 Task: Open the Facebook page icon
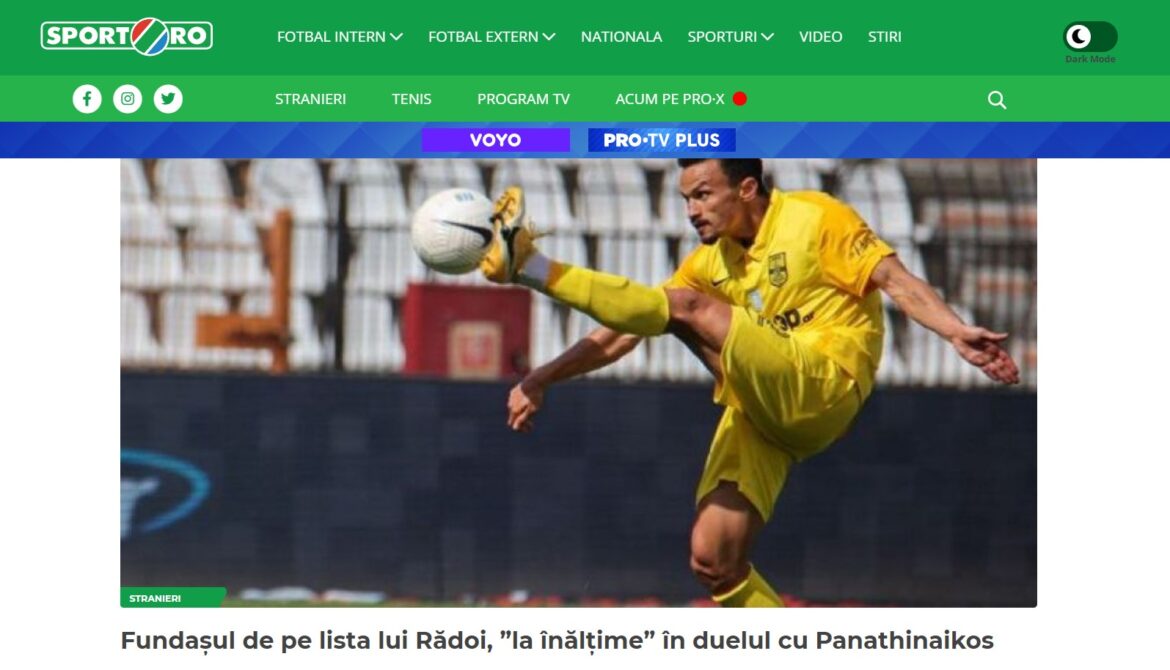coord(87,98)
